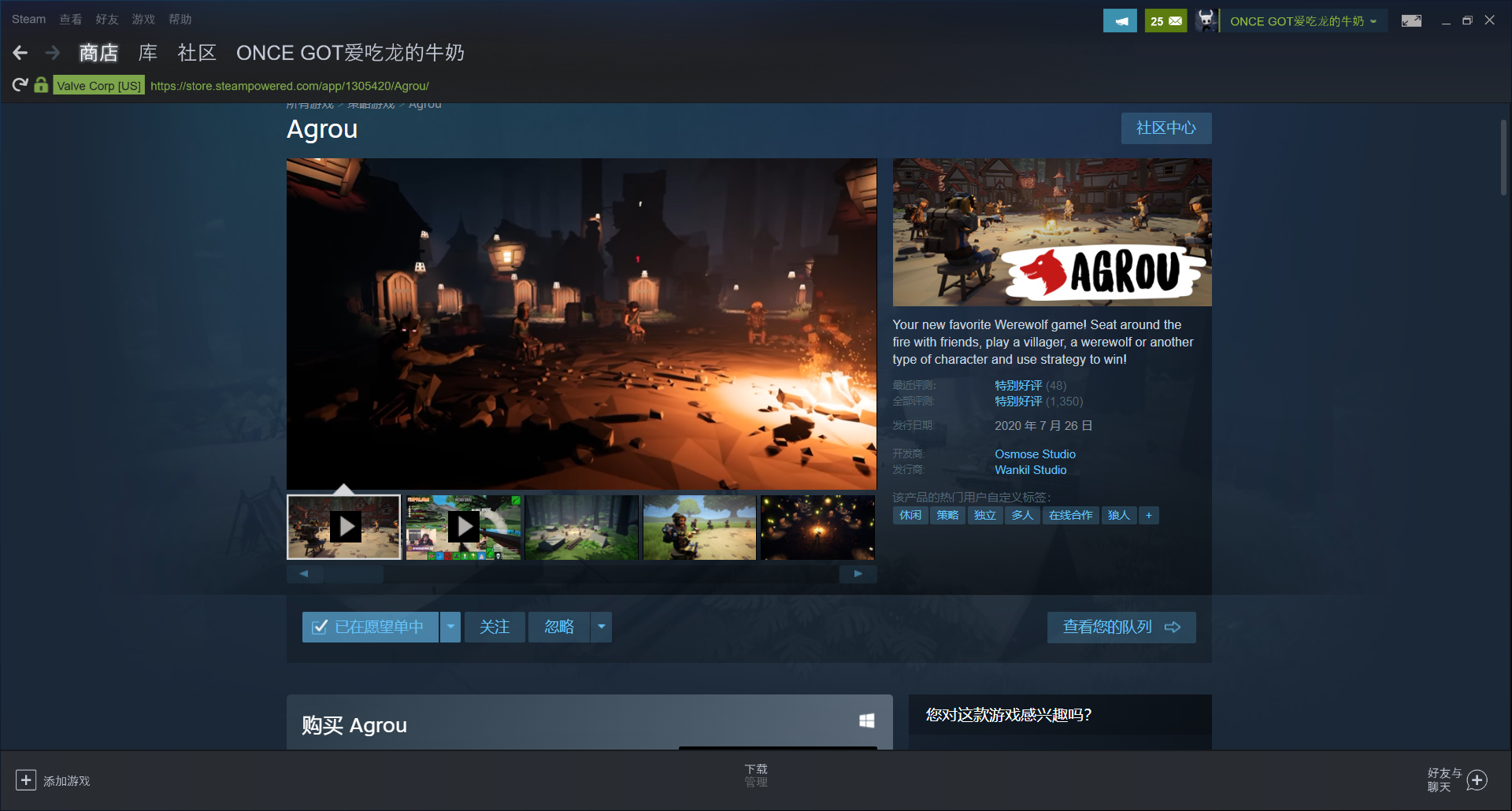This screenshot has height=811, width=1512.
Task: Click the Valve Corp [US] certificate label
Action: click(x=99, y=86)
